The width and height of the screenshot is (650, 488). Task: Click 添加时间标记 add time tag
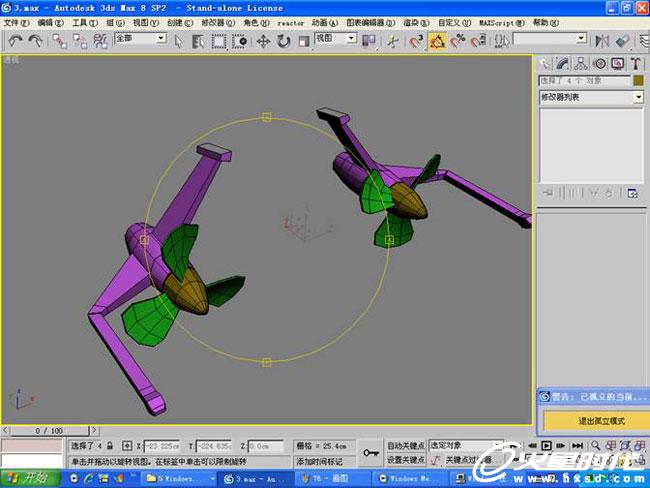[x=319, y=461]
